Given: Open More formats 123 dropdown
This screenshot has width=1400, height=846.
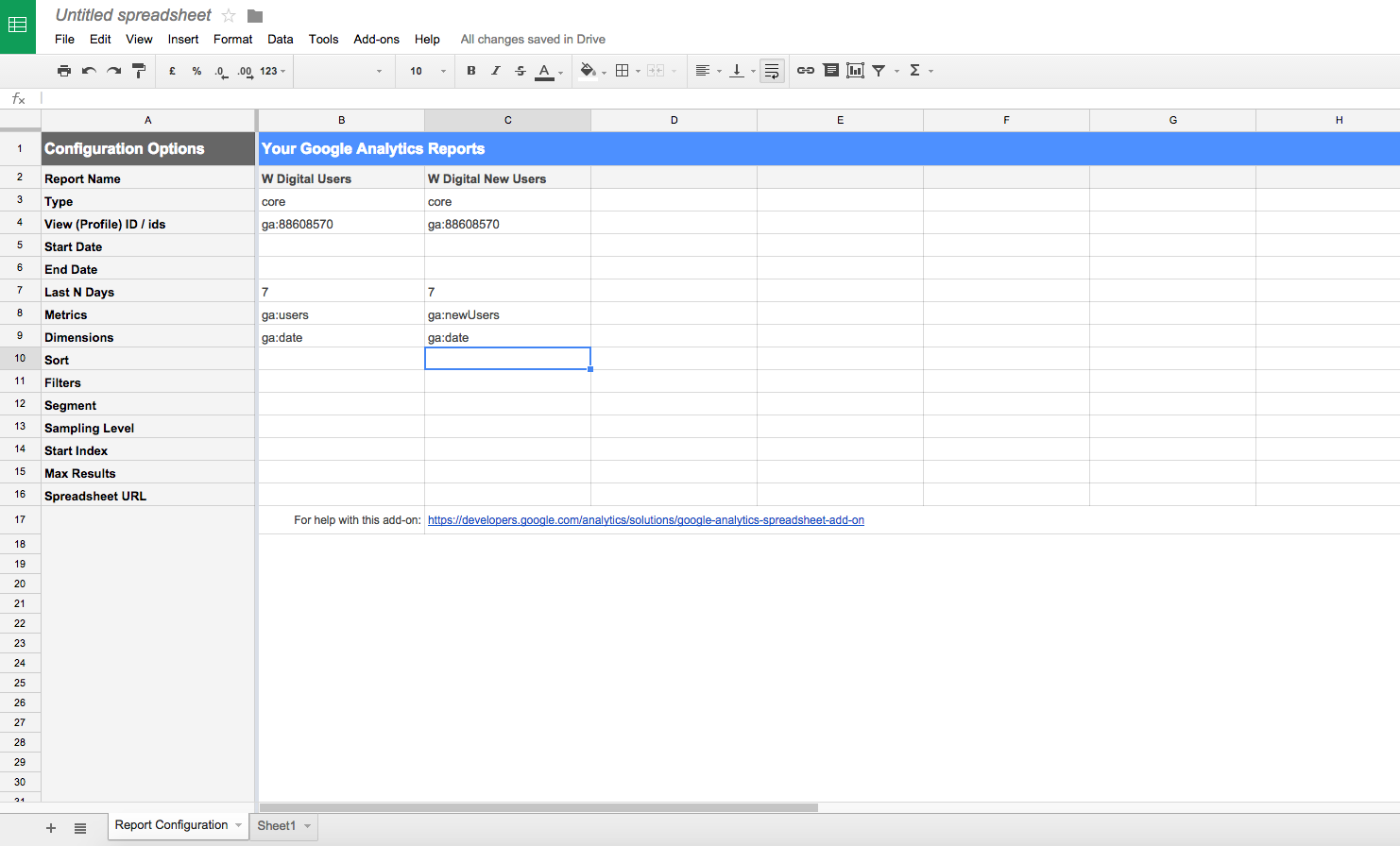Looking at the screenshot, I should click(273, 71).
